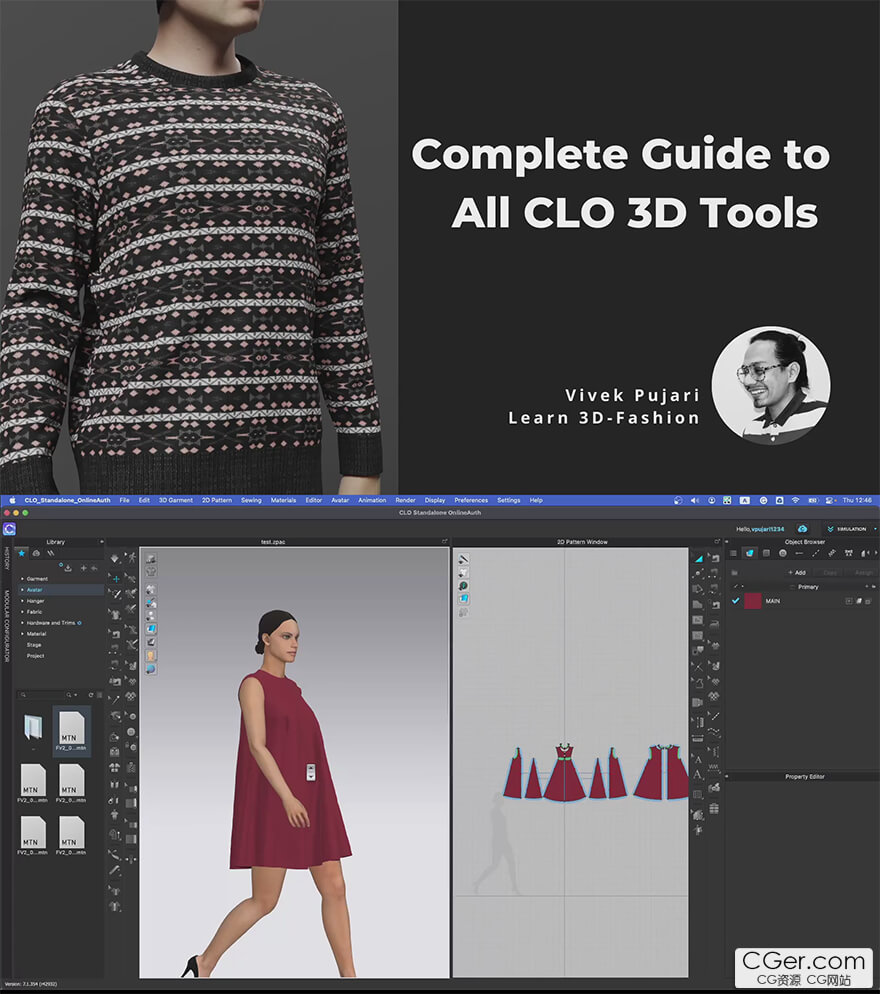Expand Hardware and Trims folder

23,623
